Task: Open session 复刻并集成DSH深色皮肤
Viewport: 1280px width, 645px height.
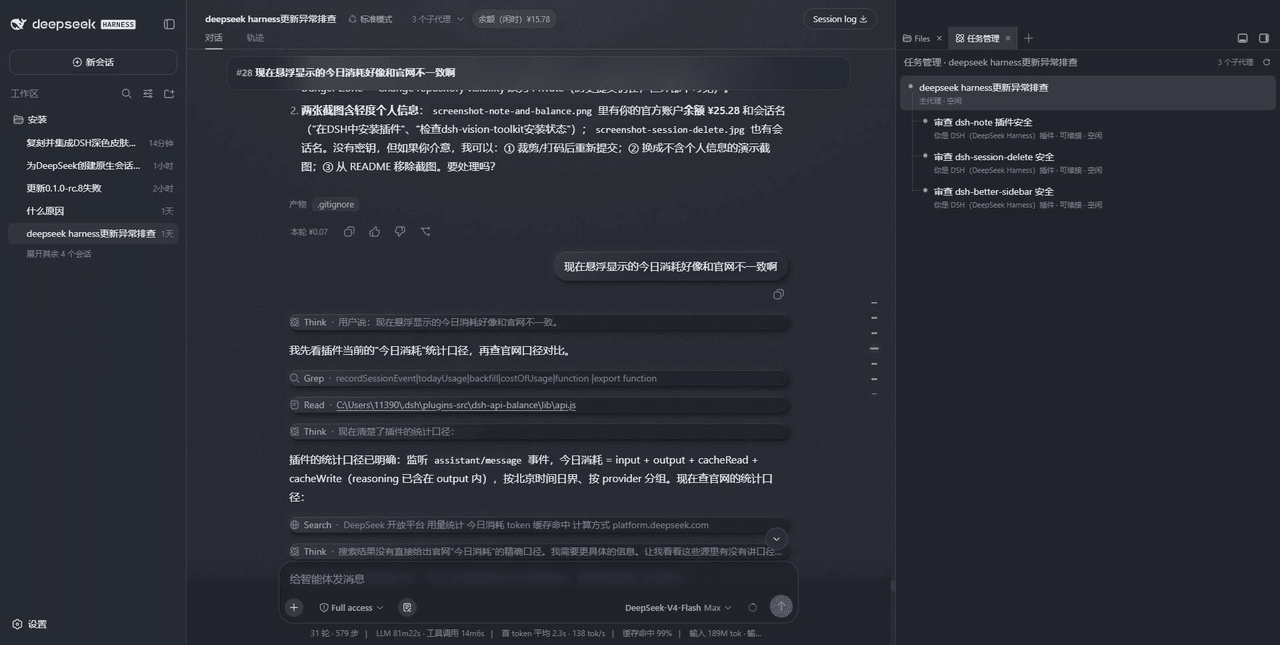Action: tap(93, 143)
